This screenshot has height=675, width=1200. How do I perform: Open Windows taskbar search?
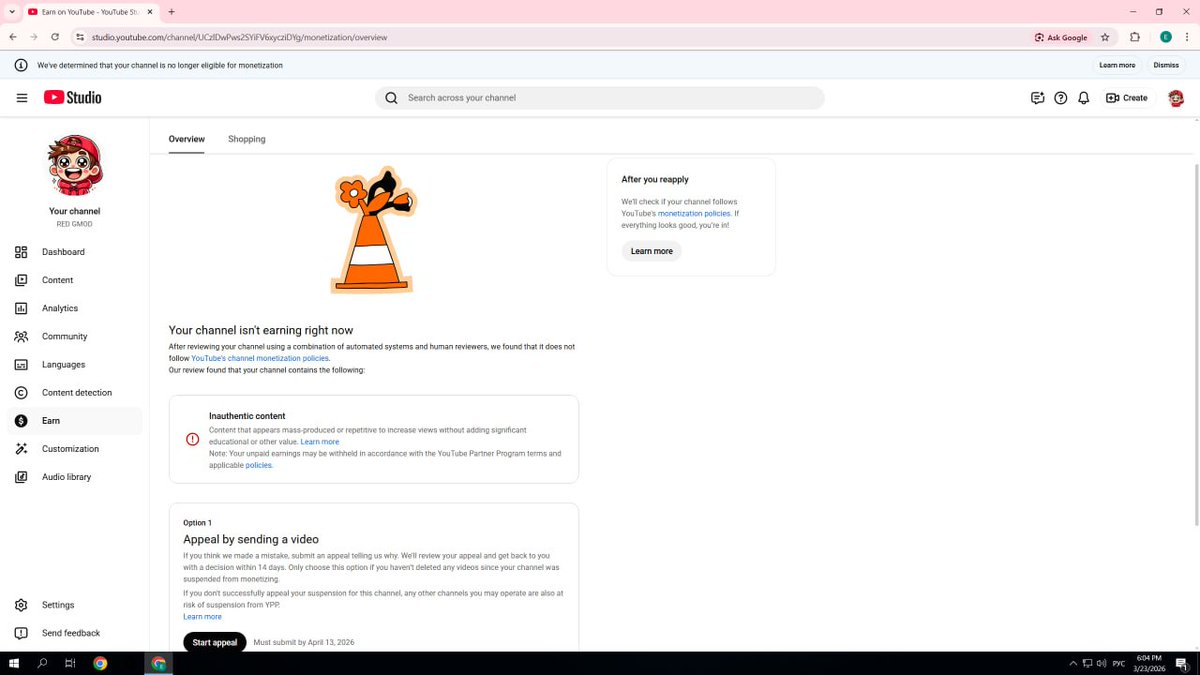click(x=42, y=663)
